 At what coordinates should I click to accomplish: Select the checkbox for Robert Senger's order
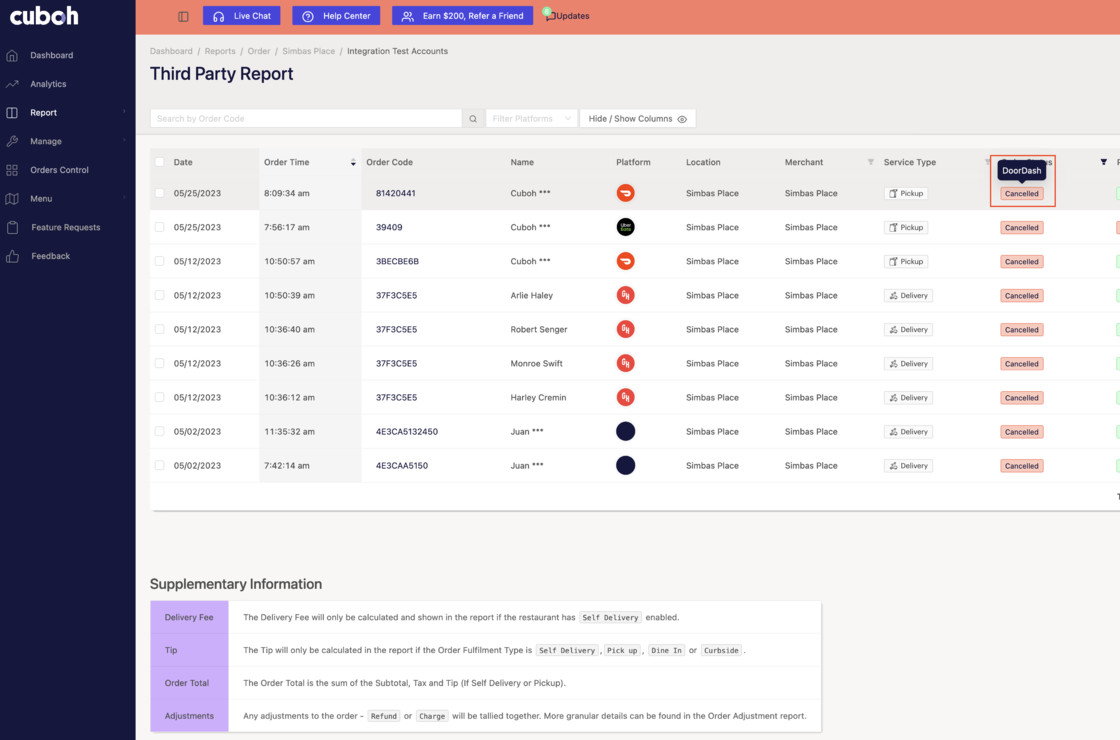(159, 329)
